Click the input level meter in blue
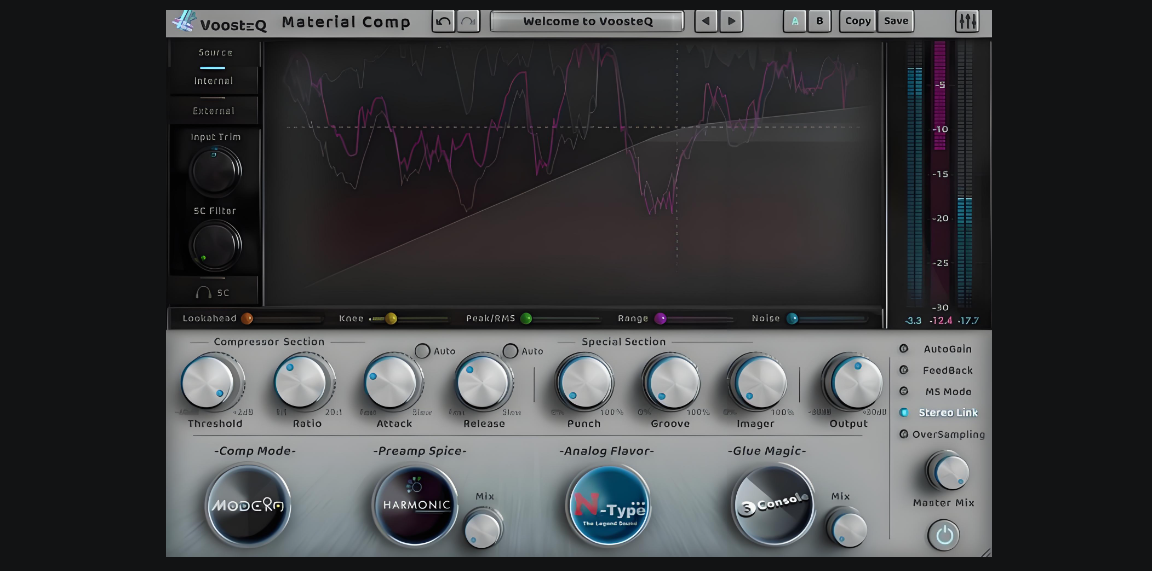The image size is (1152, 571). click(x=914, y=175)
